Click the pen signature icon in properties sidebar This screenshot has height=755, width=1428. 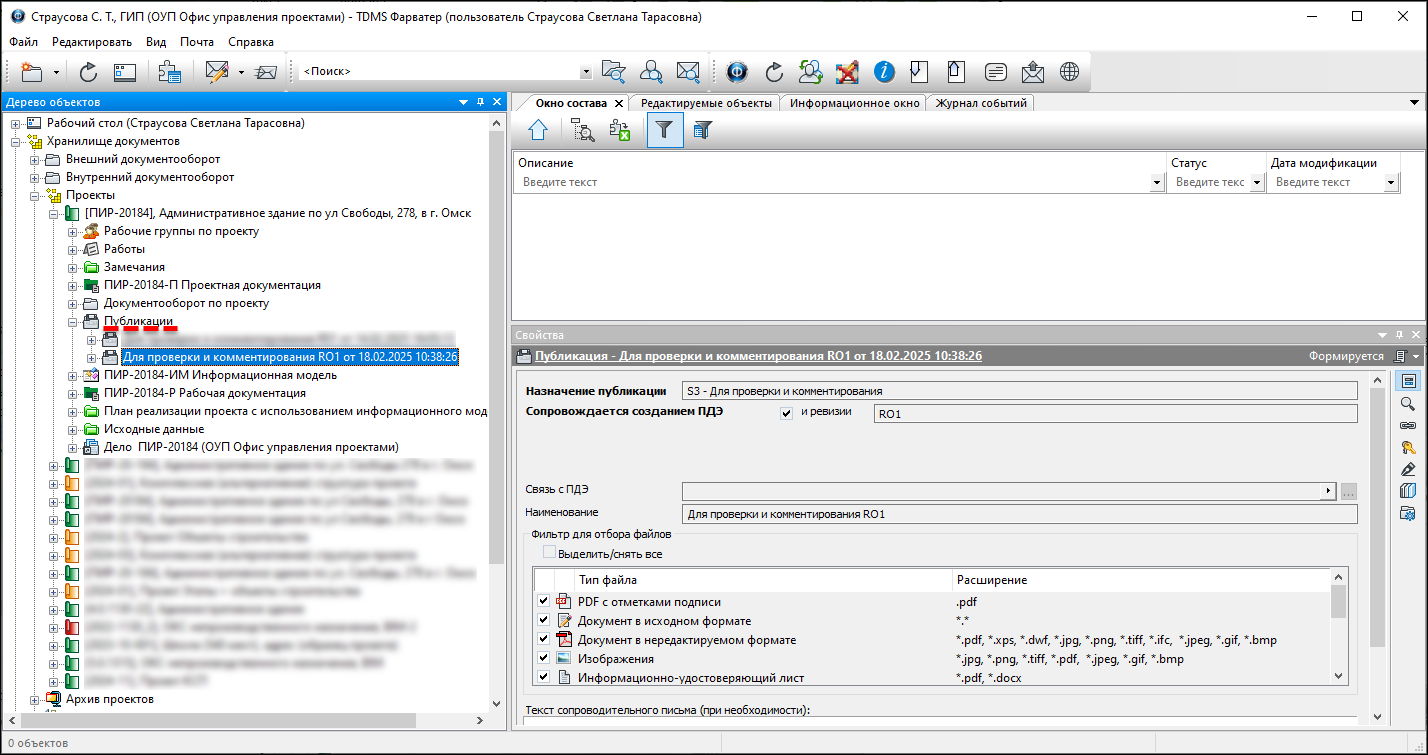click(x=1407, y=469)
